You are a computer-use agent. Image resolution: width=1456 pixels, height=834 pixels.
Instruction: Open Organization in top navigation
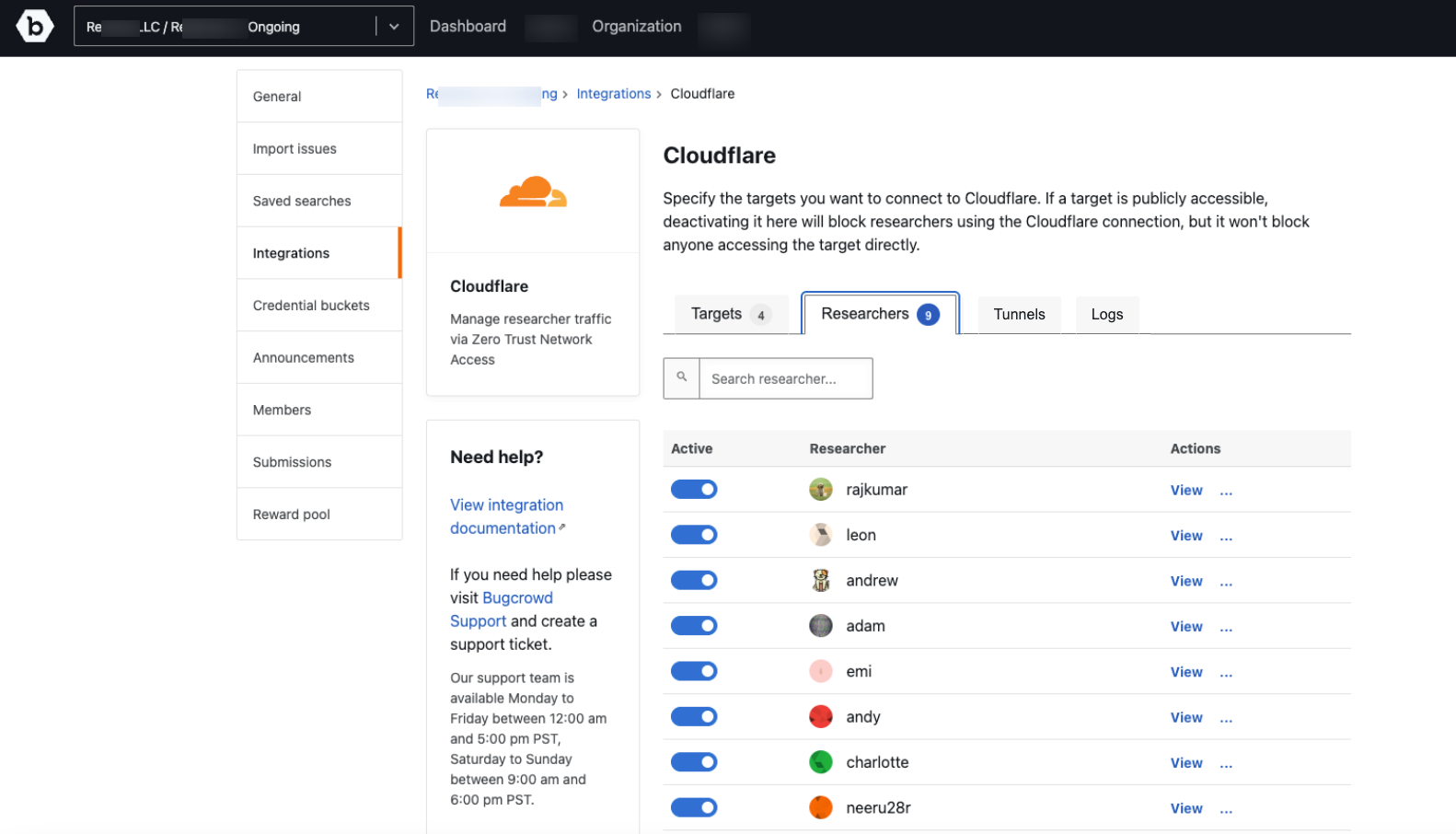(x=637, y=27)
